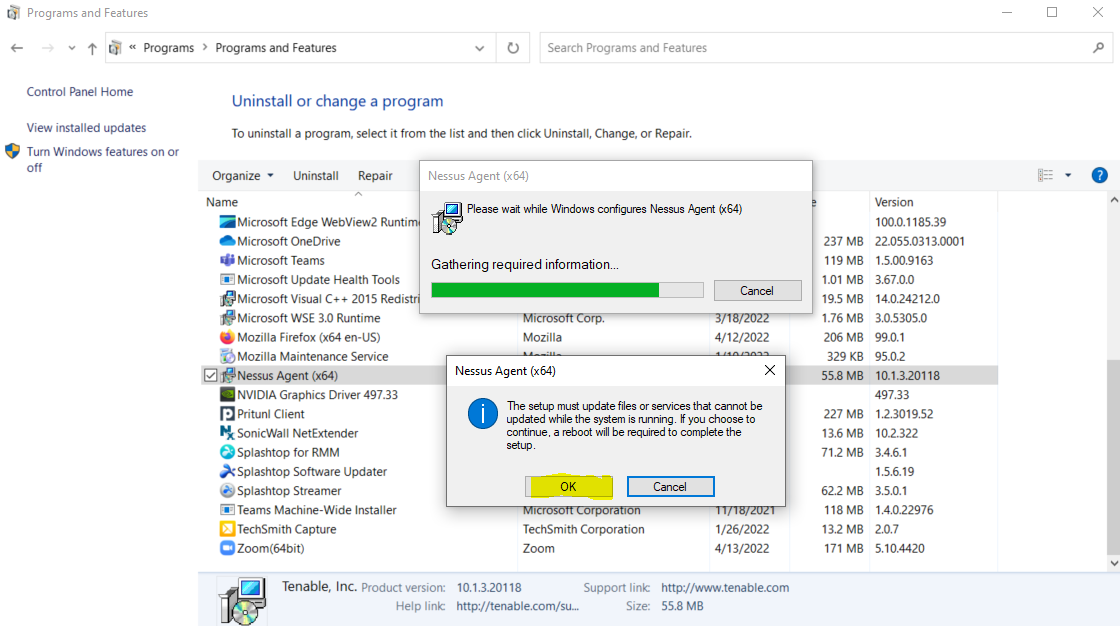The width and height of the screenshot is (1120, 626).
Task: Select the Microsoft OneDrive cloud icon
Action: coord(227,242)
